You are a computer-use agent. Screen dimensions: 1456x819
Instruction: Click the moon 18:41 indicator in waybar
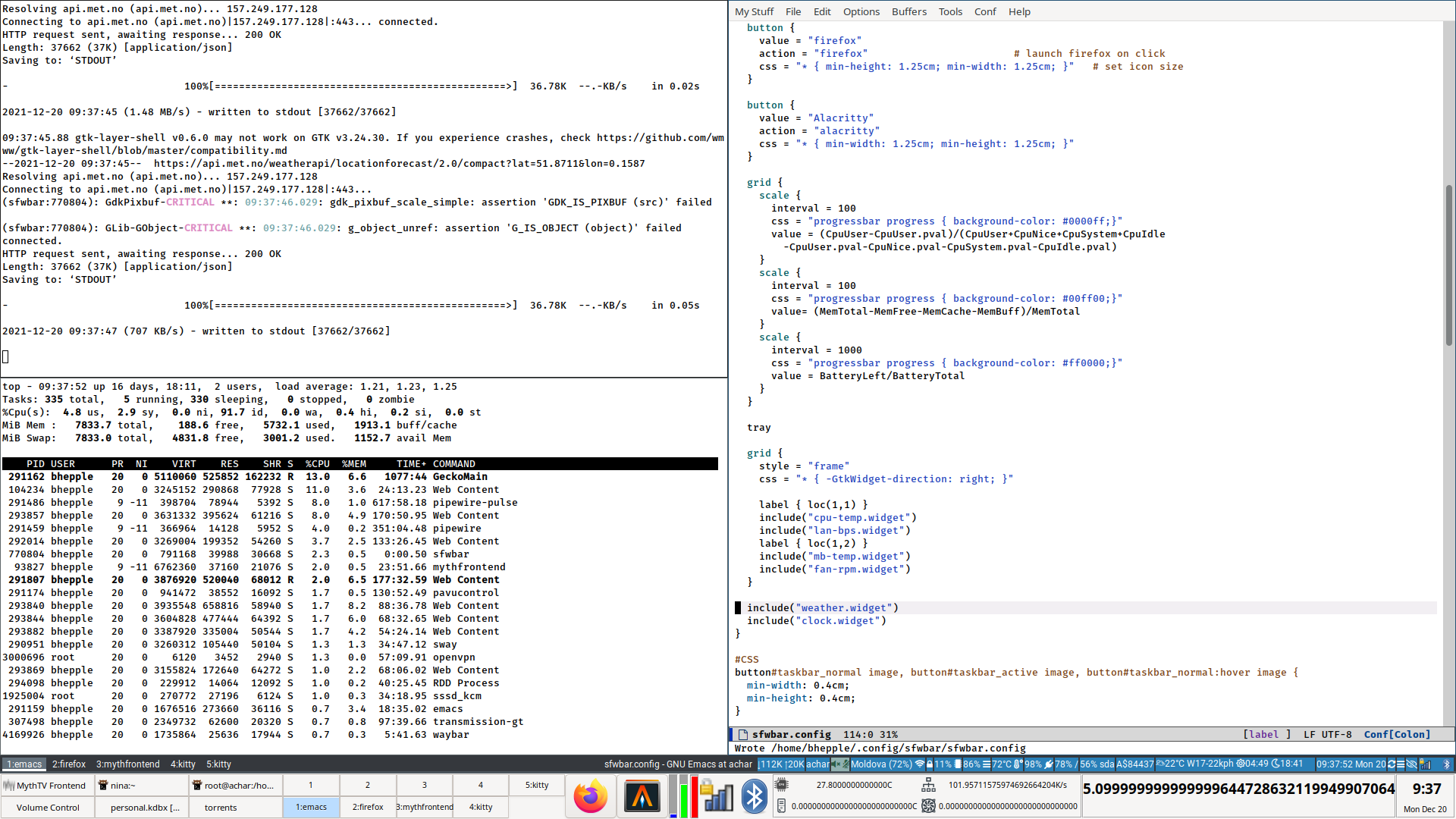tap(1287, 764)
